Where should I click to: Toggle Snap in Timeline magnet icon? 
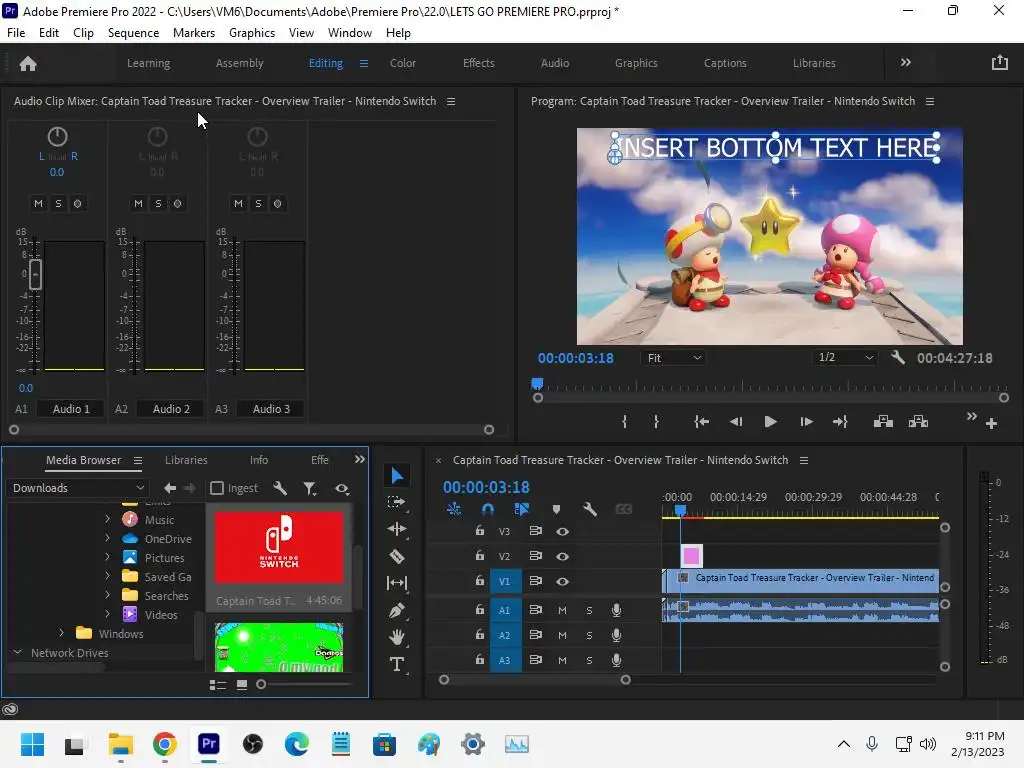pos(488,509)
